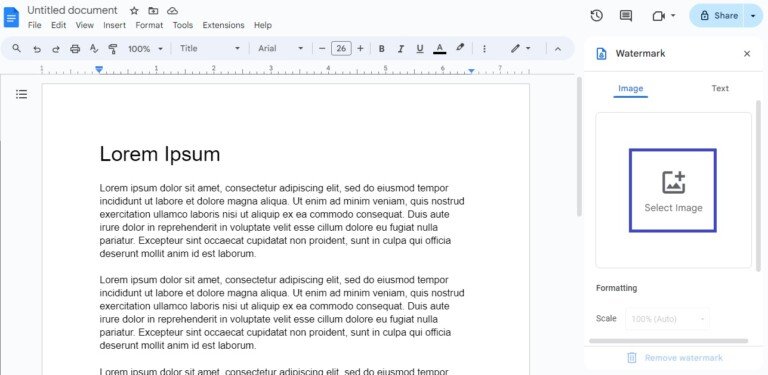
Task: Click the Lorem Ipsum heading
Action: tap(160, 154)
